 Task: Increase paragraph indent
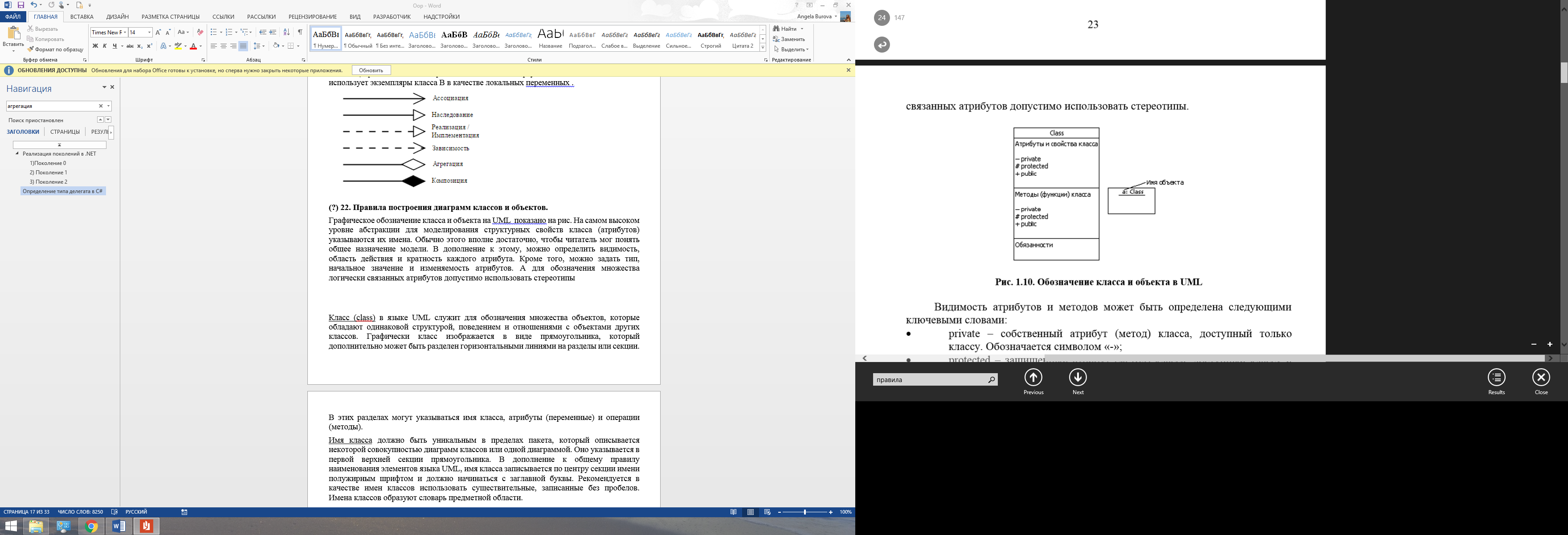click(273, 32)
